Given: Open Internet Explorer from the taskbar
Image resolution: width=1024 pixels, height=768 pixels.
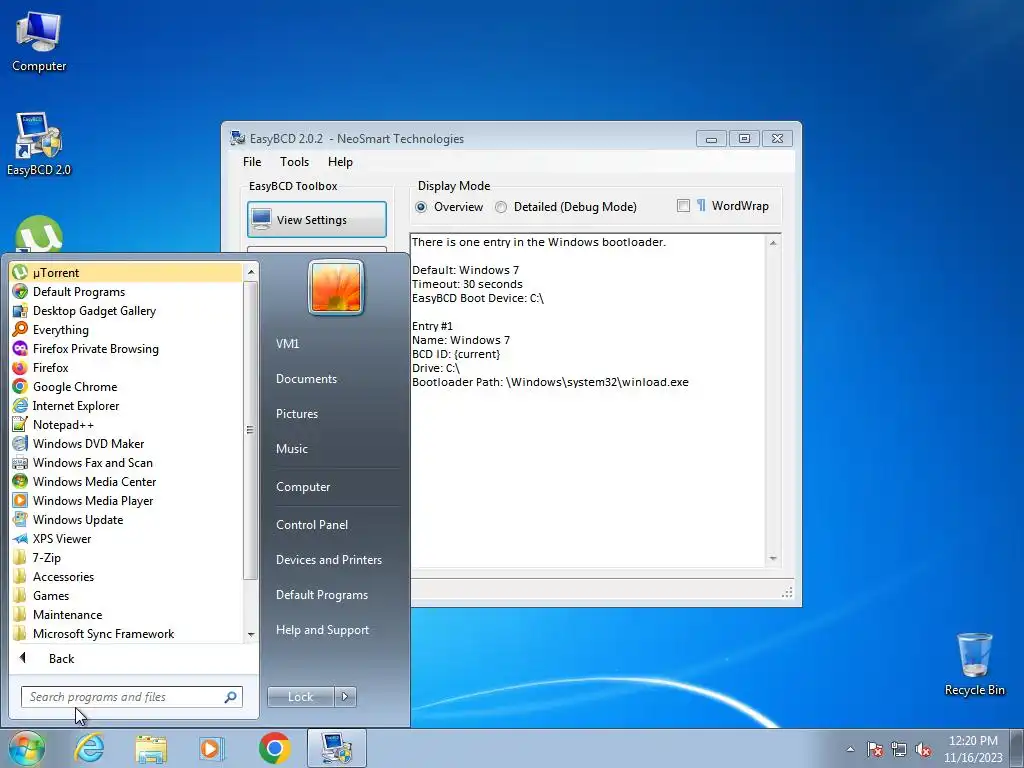Looking at the screenshot, I should 89,748.
